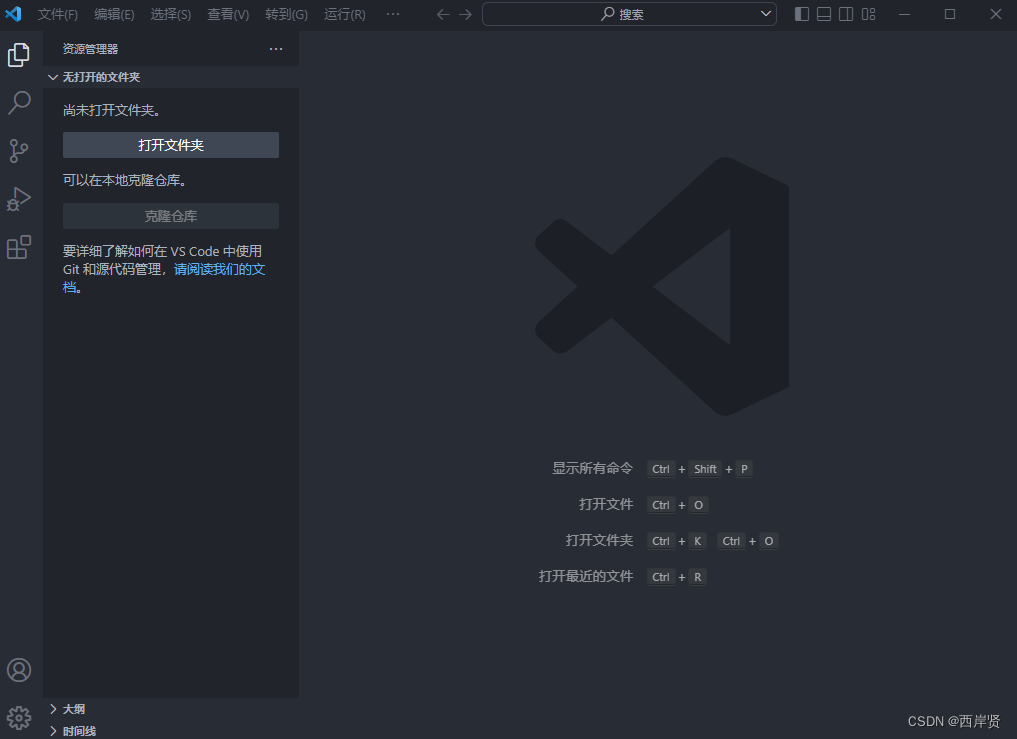Open the Explorer view in activity bar

19,55
